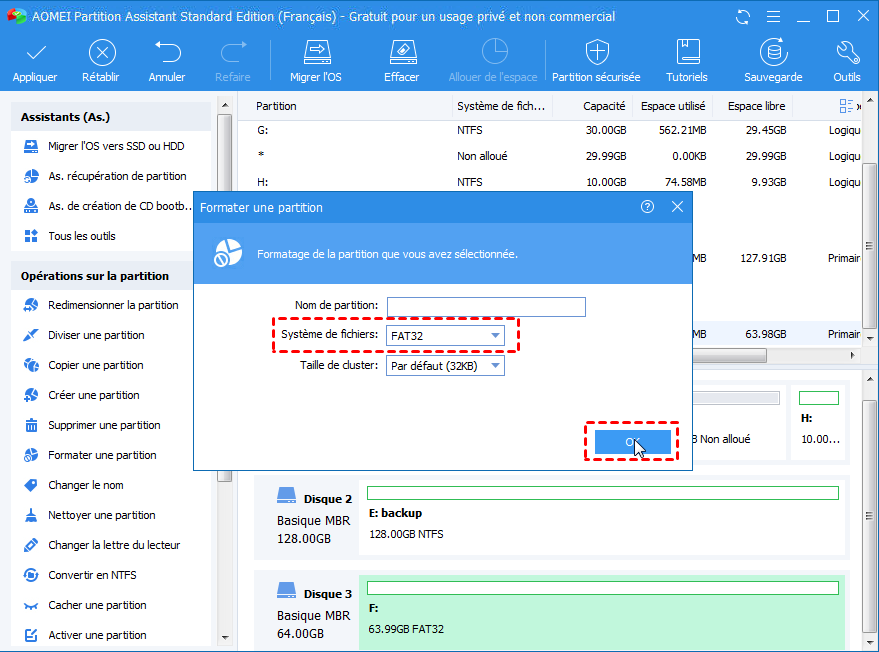Click into the Nom de partition field
This screenshot has width=879, height=652.
coord(486,307)
